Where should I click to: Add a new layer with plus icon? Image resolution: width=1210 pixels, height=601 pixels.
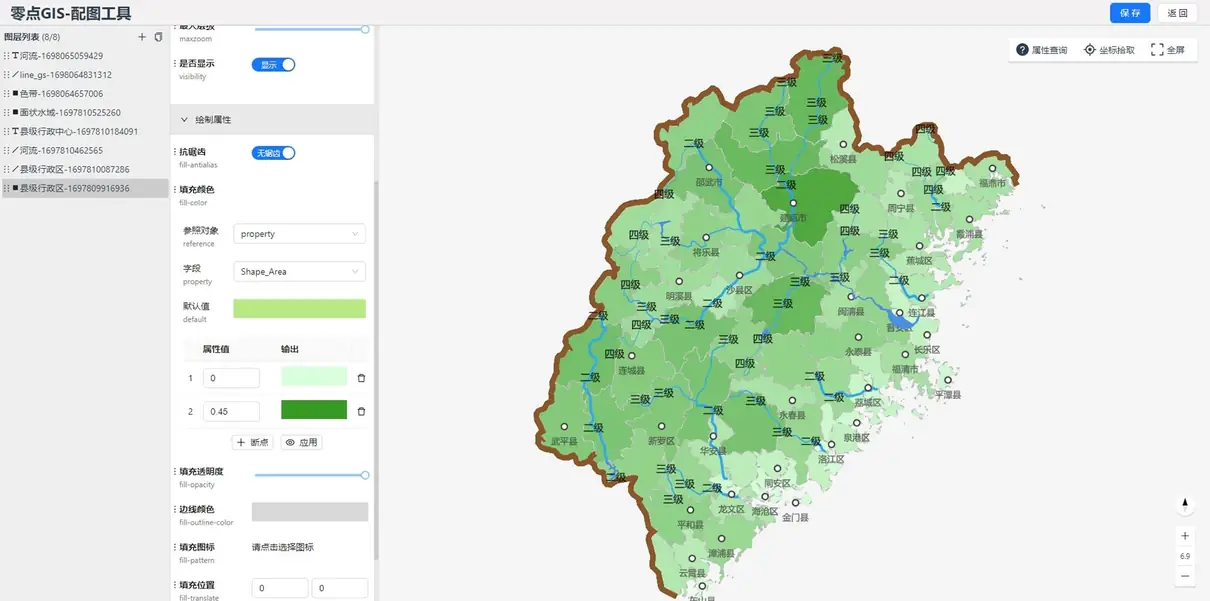pyautogui.click(x=142, y=37)
